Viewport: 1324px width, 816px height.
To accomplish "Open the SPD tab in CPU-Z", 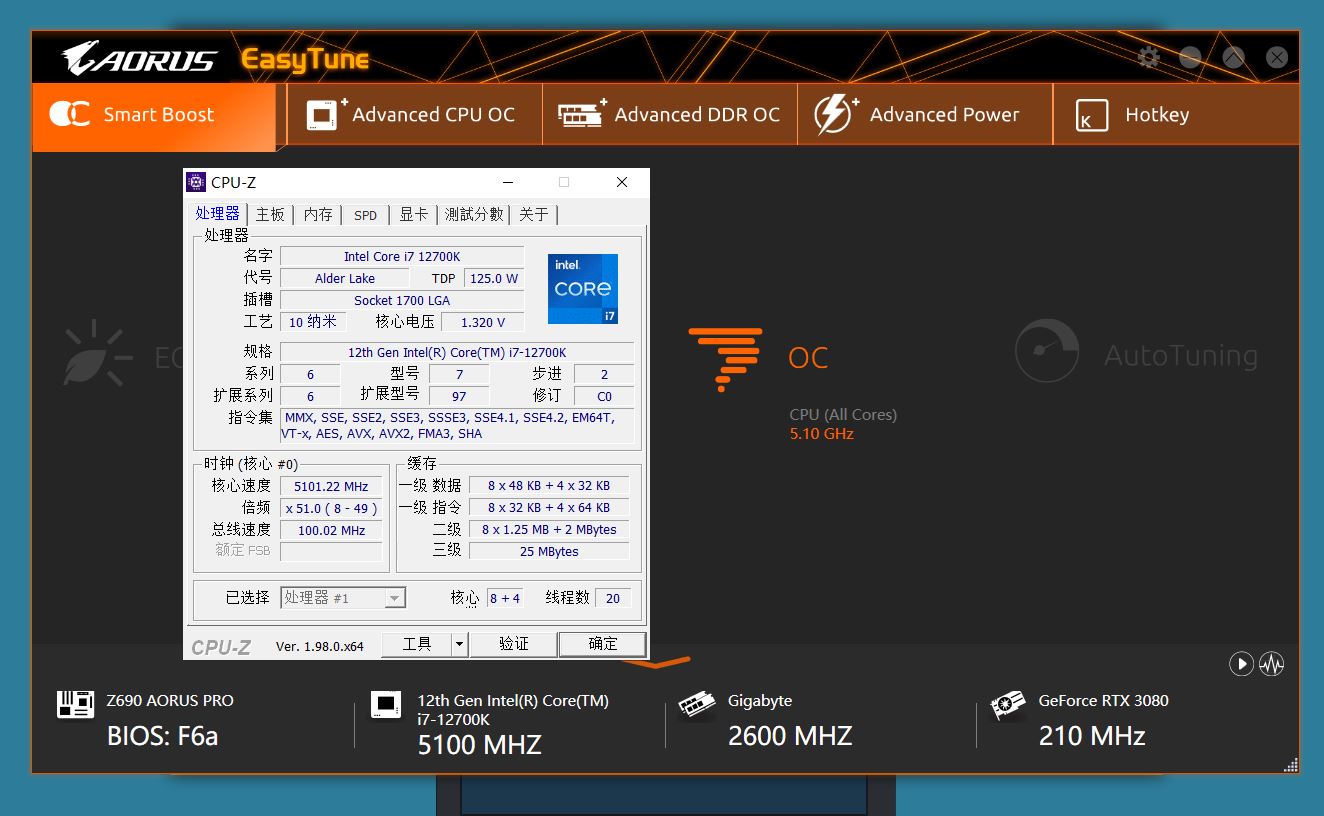I will pyautogui.click(x=366, y=215).
